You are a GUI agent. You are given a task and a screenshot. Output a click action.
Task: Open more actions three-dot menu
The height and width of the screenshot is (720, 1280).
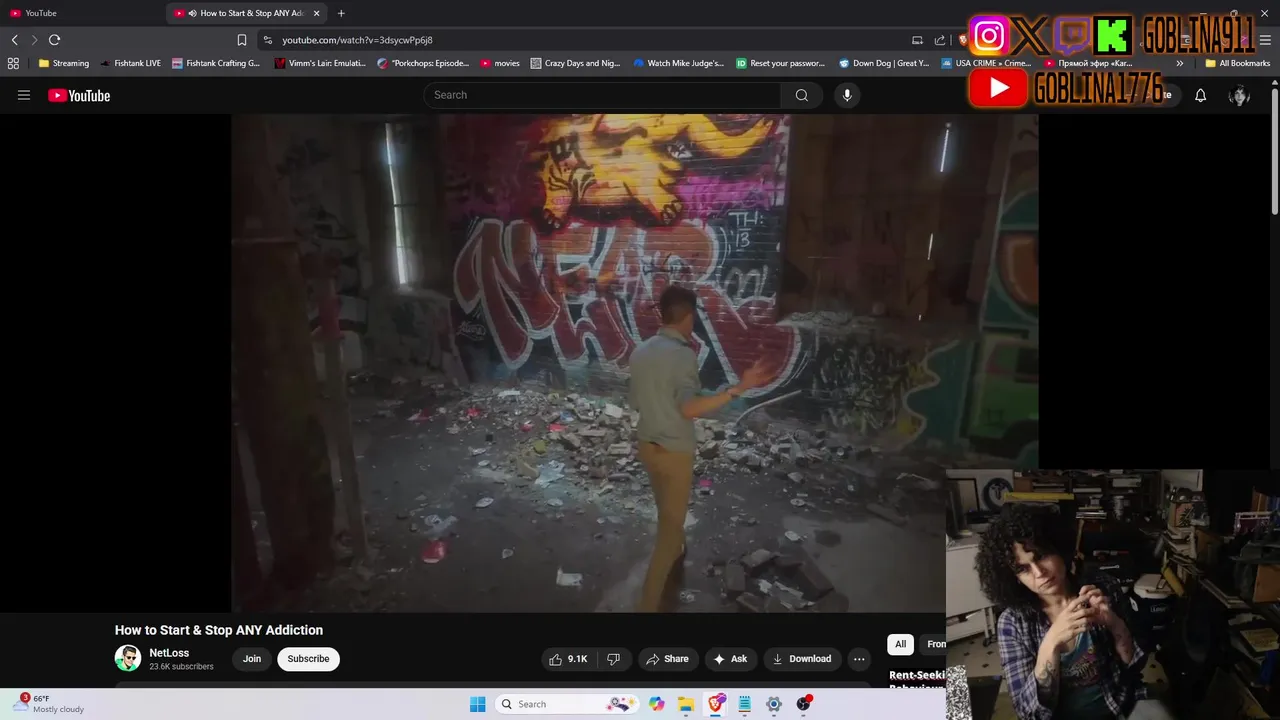(x=859, y=659)
